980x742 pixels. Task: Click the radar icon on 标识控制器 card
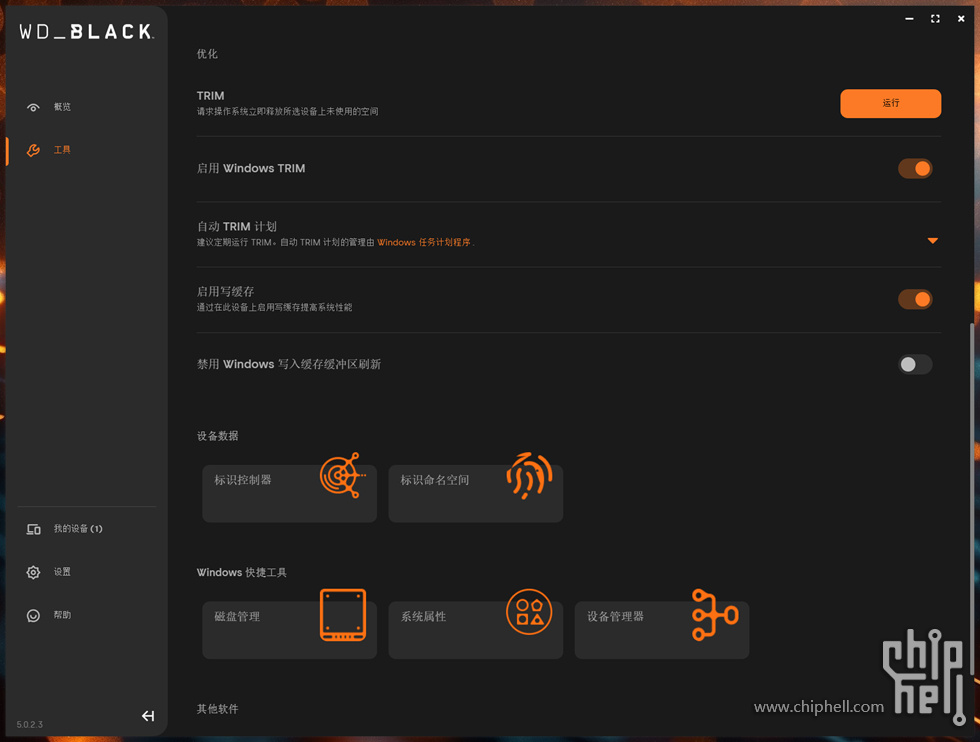pyautogui.click(x=342, y=475)
